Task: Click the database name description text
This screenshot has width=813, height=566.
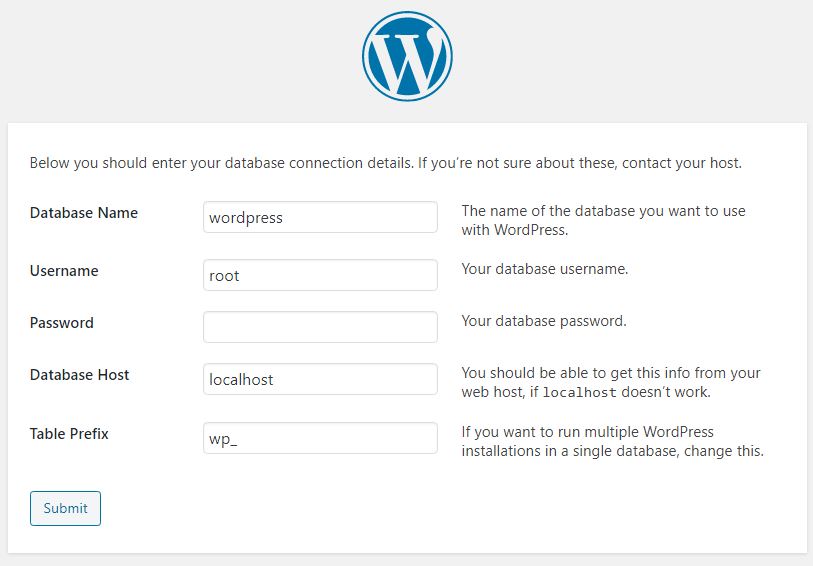Action: (603, 220)
